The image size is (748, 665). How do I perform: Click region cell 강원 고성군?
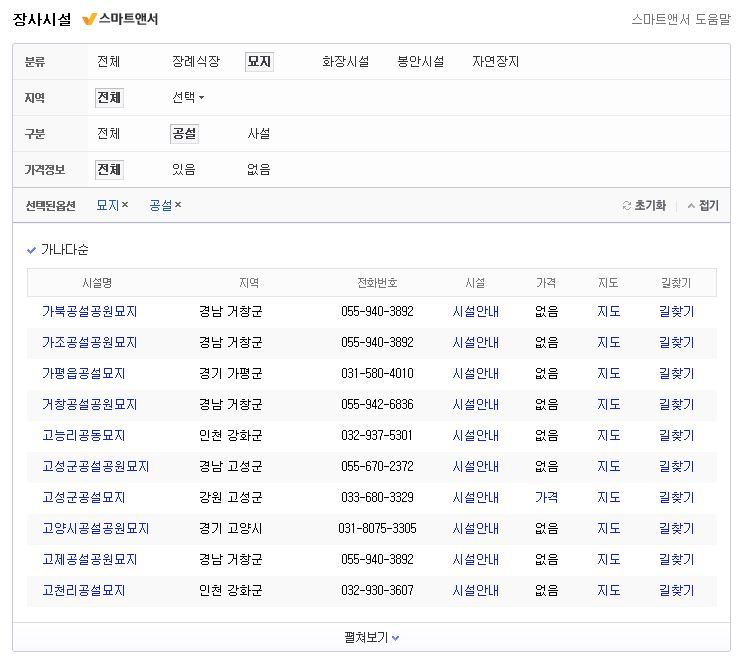tap(230, 498)
